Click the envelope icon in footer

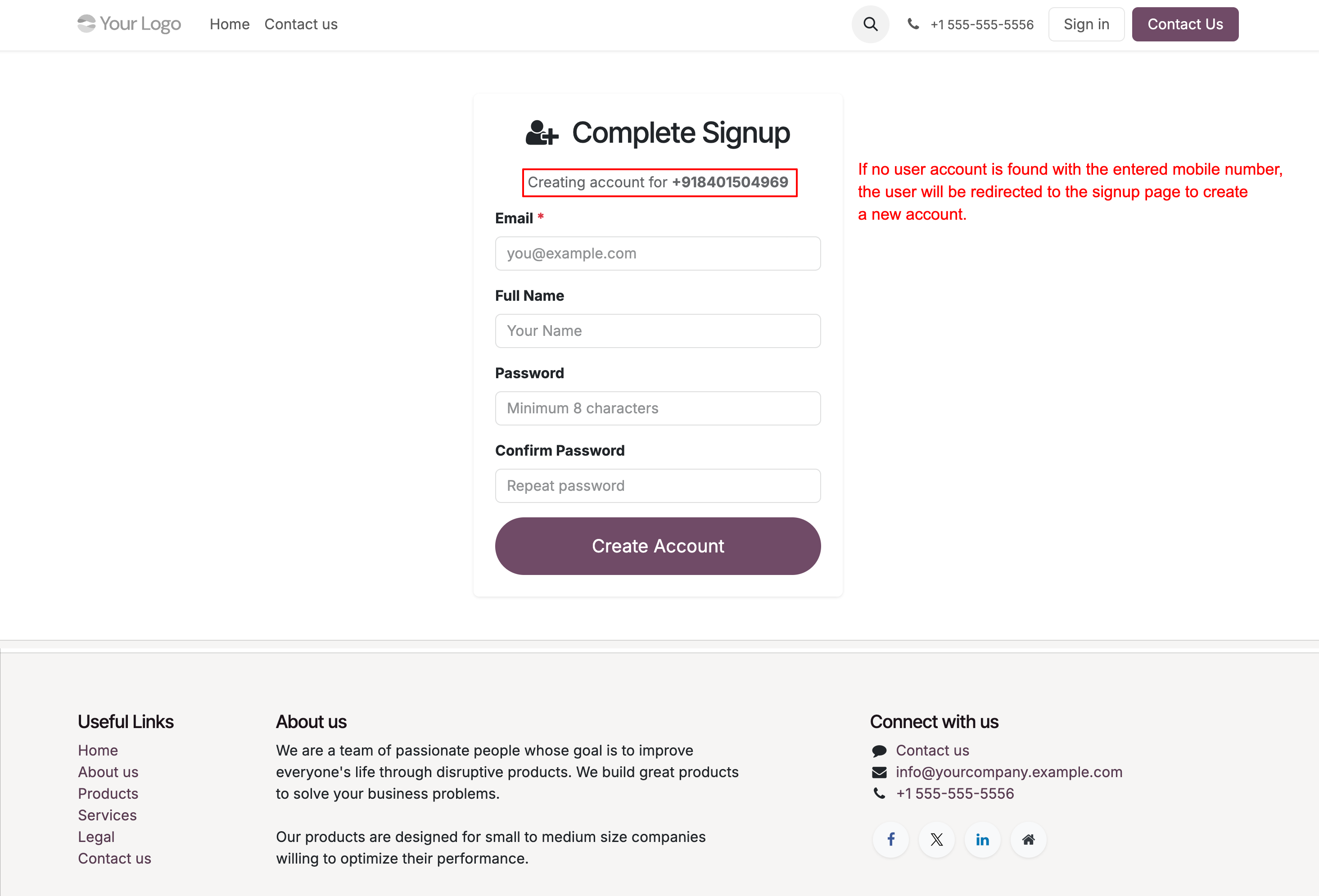pyautogui.click(x=879, y=772)
